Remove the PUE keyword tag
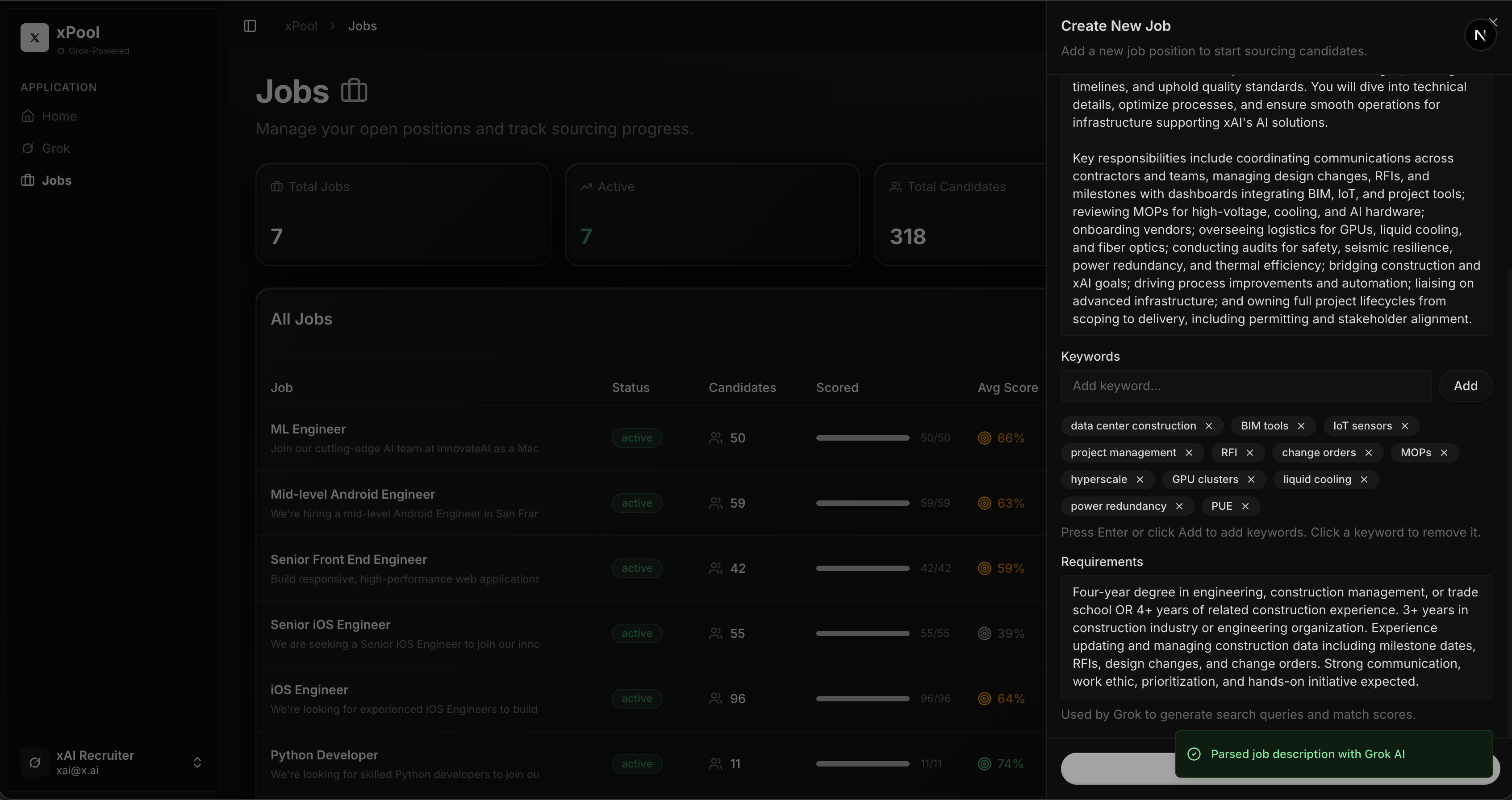The height and width of the screenshot is (800, 1512). tap(1245, 506)
